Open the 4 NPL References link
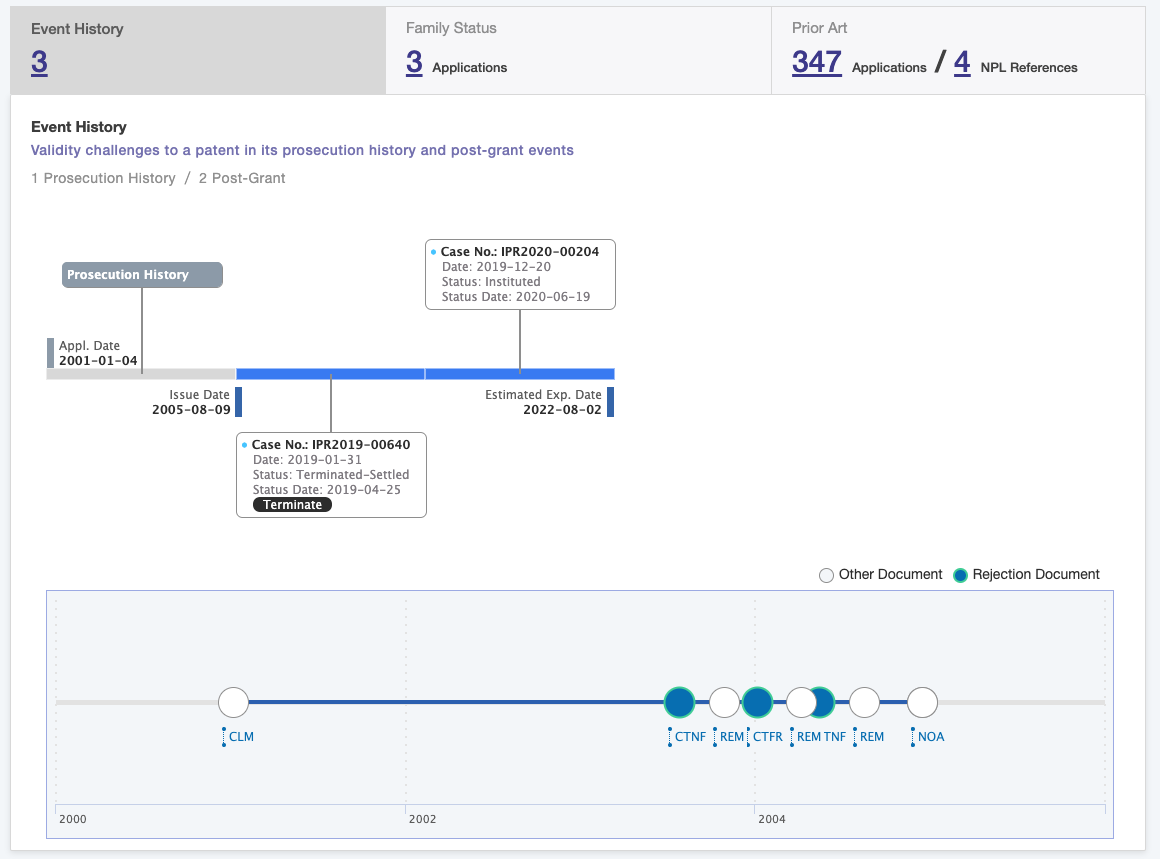Image resolution: width=1160 pixels, height=859 pixels. click(962, 63)
